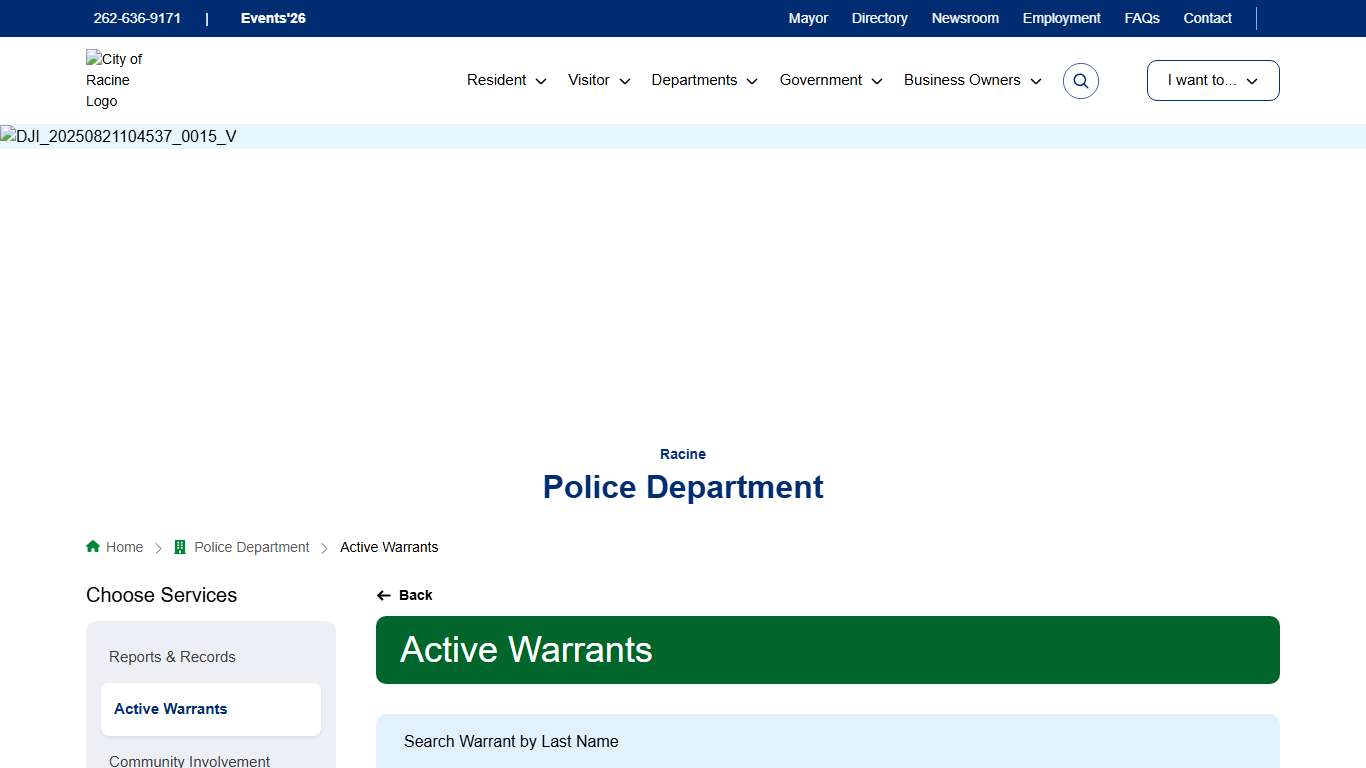Open the Employment page link
The width and height of the screenshot is (1366, 768).
tap(1061, 18)
